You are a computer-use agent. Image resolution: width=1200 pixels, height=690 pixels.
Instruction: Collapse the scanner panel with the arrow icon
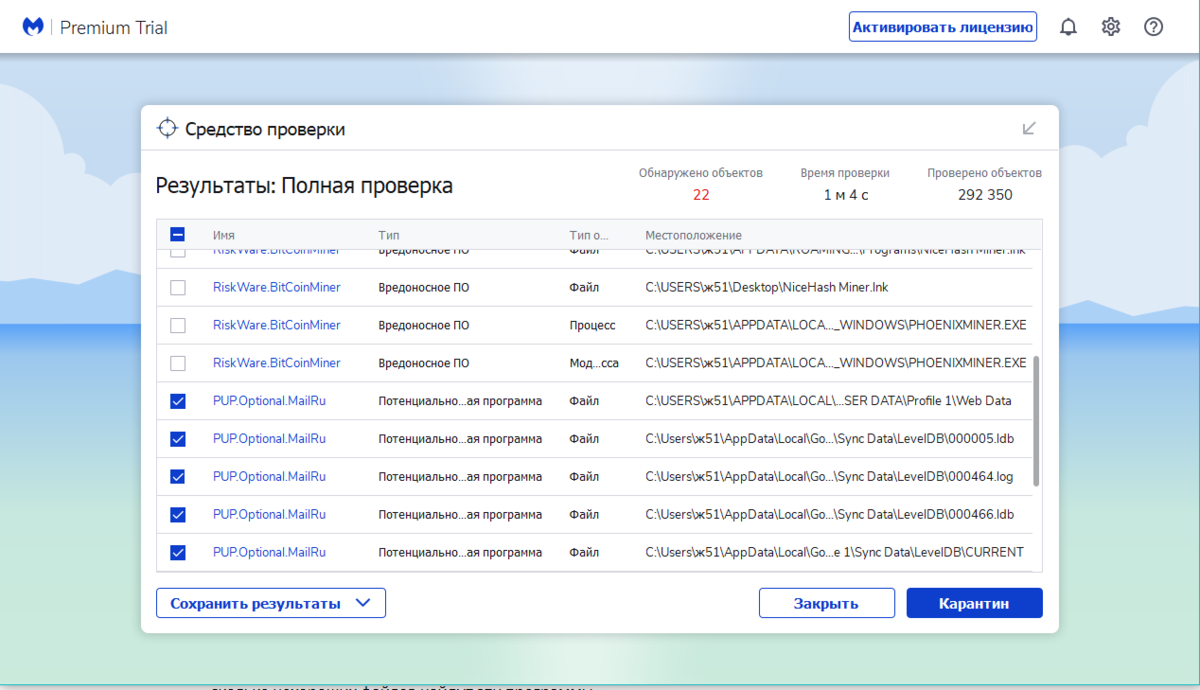pos(1029,128)
